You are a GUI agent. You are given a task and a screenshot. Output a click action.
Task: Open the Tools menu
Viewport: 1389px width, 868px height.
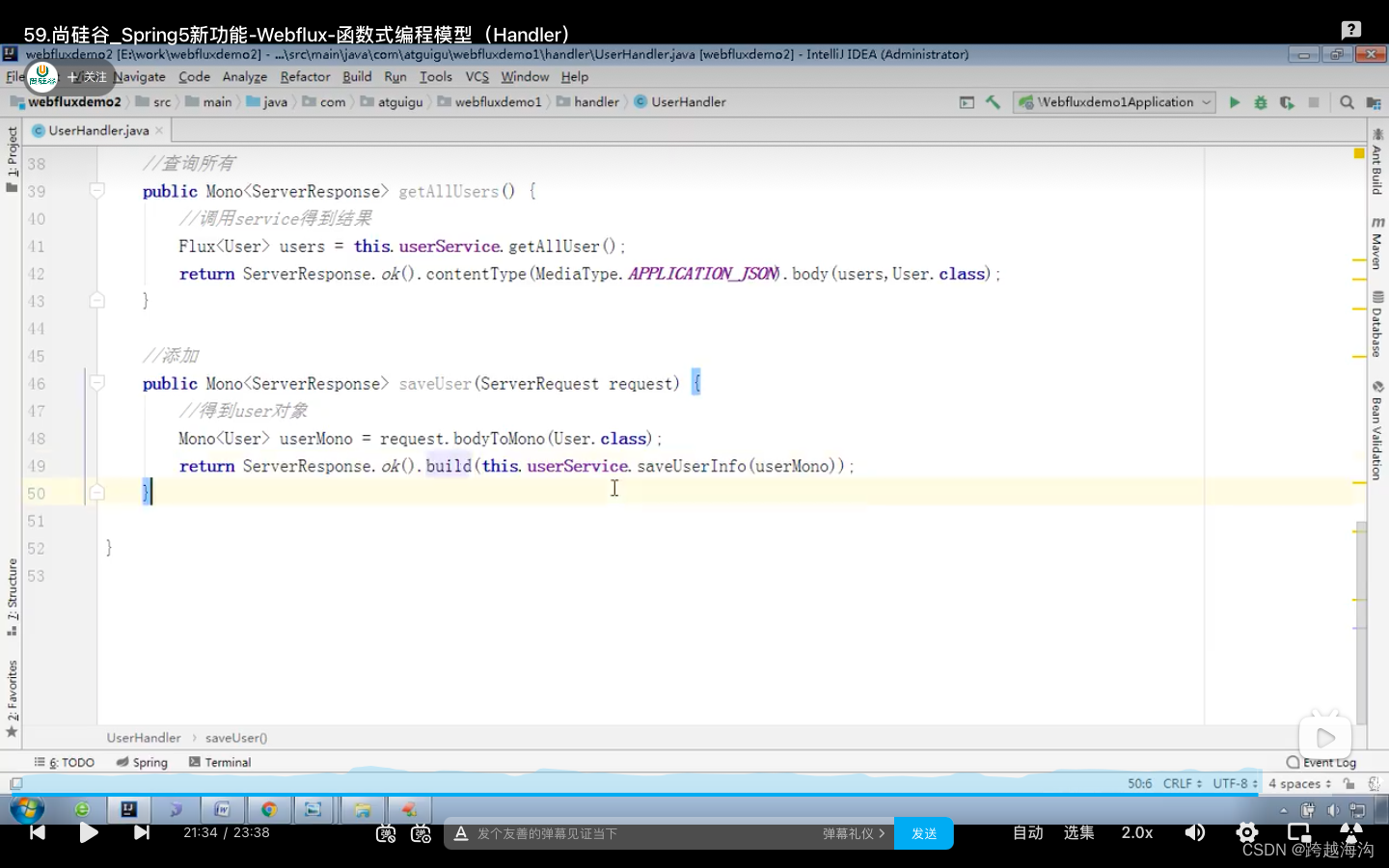tap(436, 76)
